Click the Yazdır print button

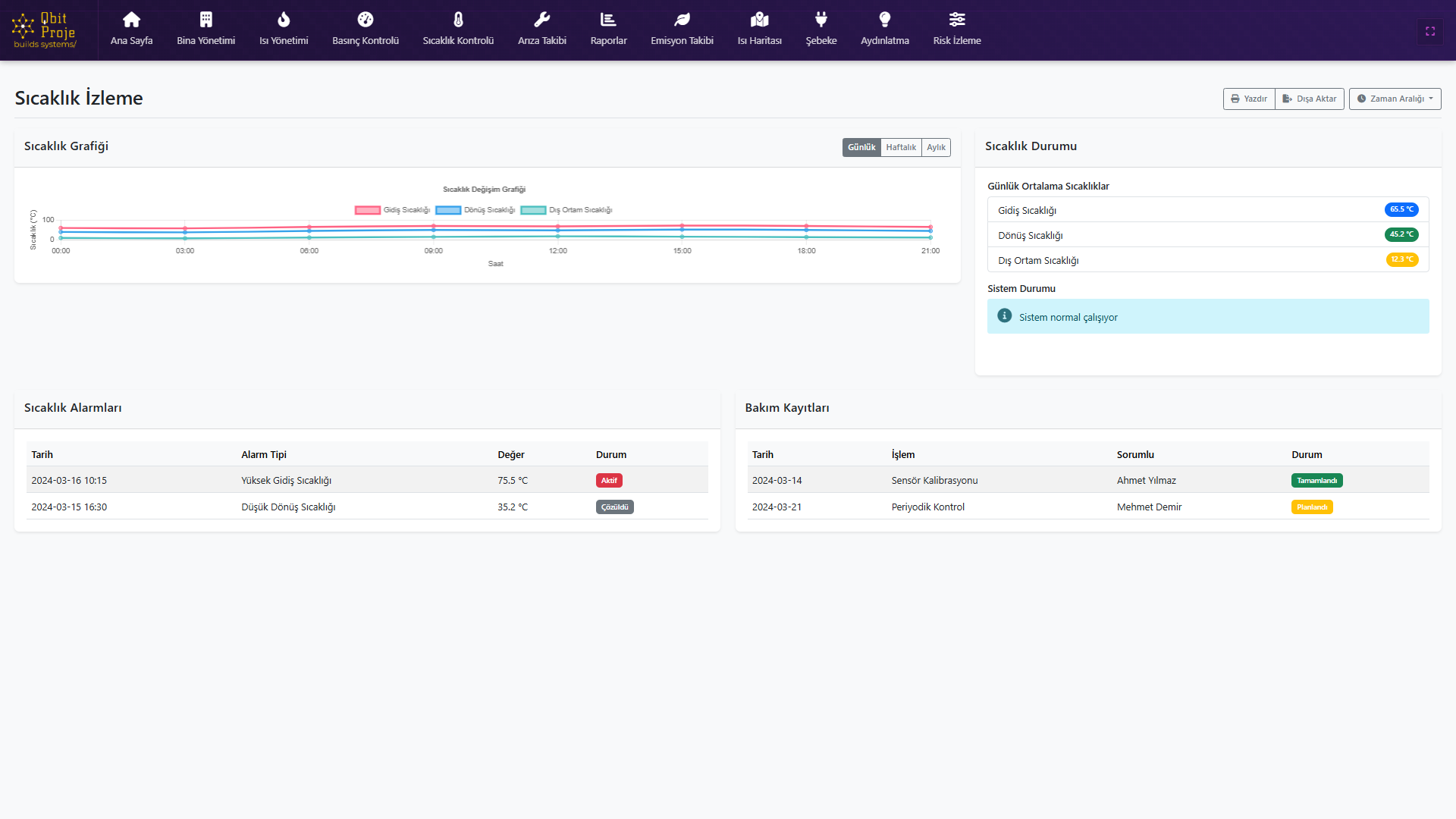click(1249, 99)
